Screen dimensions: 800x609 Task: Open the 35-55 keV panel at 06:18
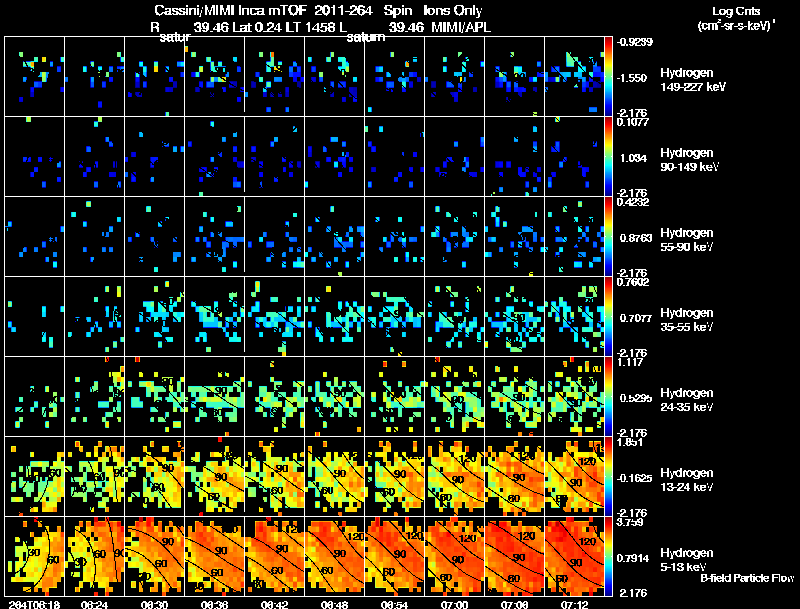coord(34,316)
